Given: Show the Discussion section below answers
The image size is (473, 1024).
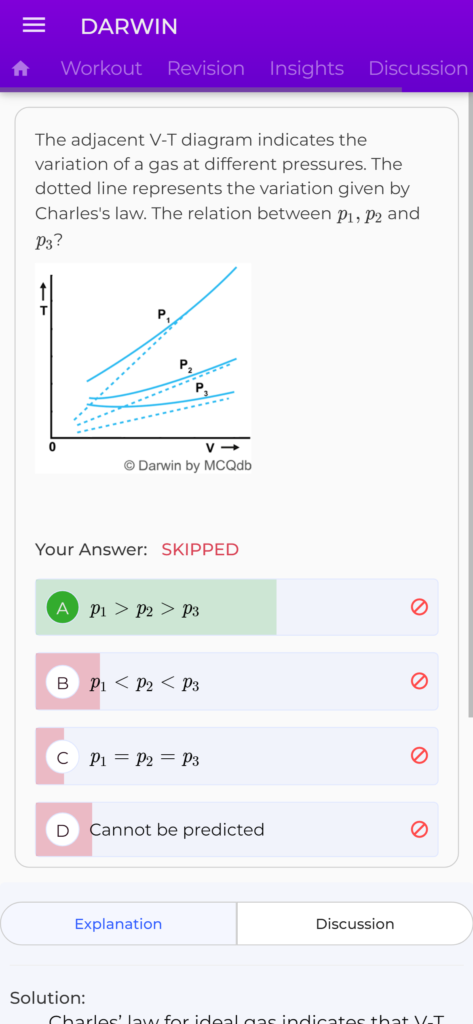Looking at the screenshot, I should (x=355, y=923).
